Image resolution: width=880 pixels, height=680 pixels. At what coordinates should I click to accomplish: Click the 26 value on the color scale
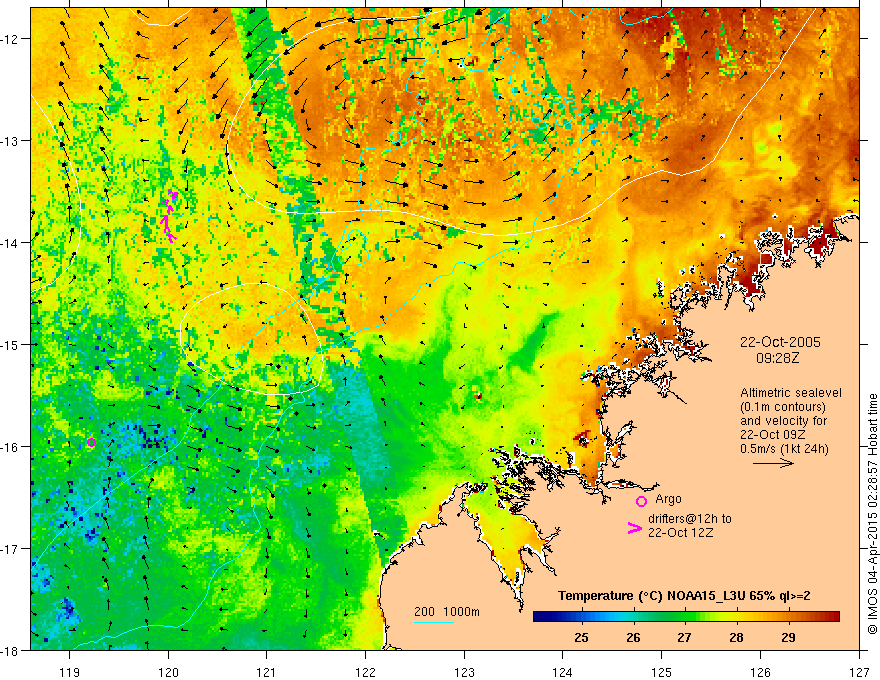tap(633, 637)
